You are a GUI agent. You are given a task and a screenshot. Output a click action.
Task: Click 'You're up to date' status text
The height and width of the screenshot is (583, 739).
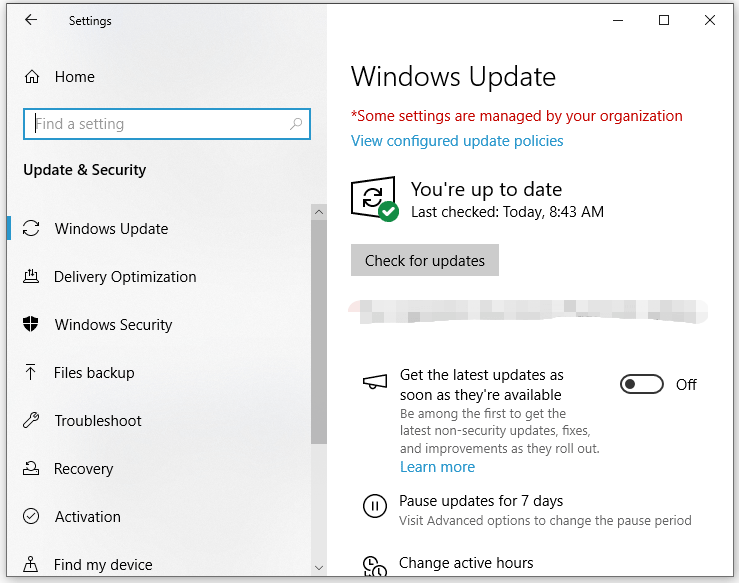(486, 189)
